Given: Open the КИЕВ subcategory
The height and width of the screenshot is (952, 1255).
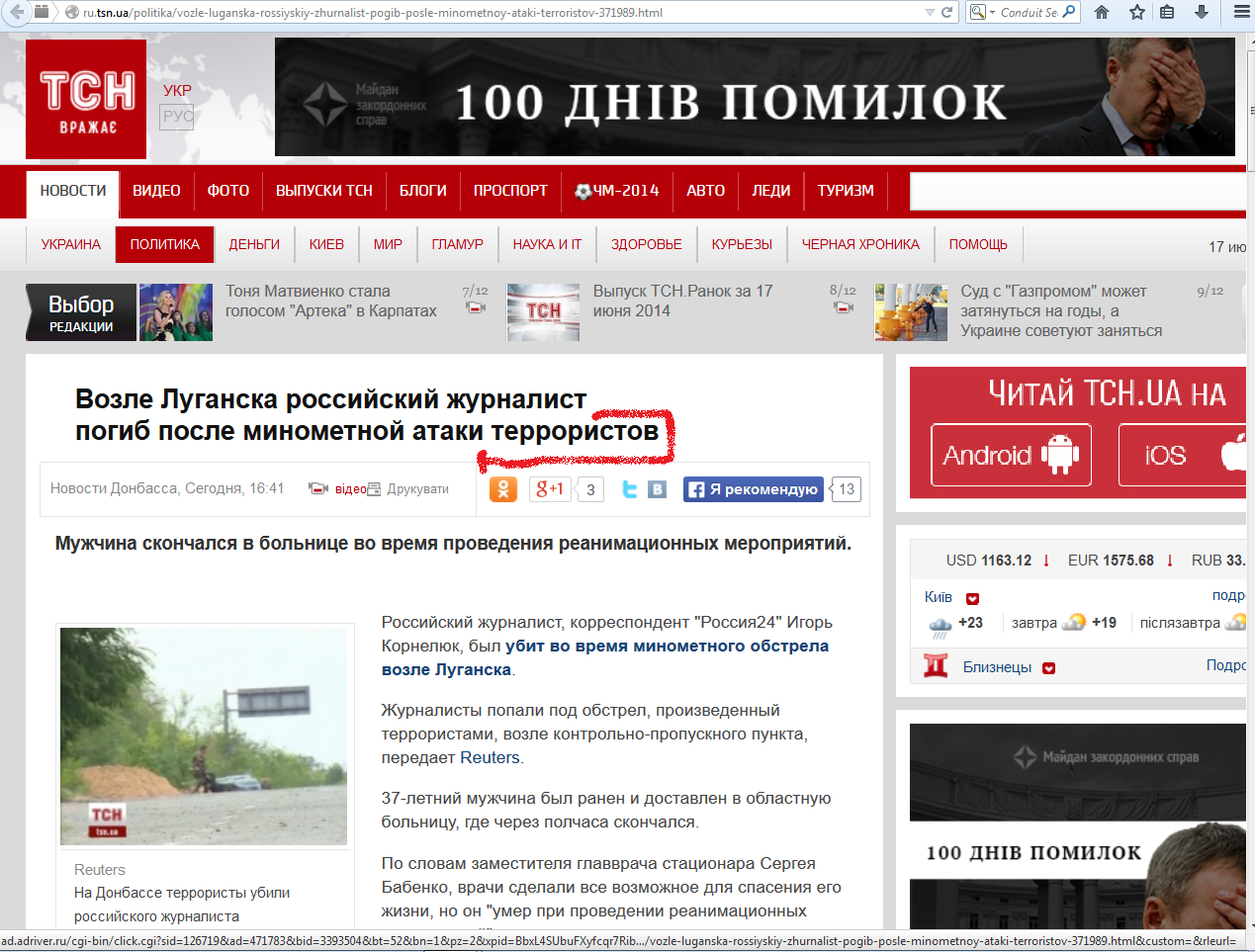Looking at the screenshot, I should [326, 244].
